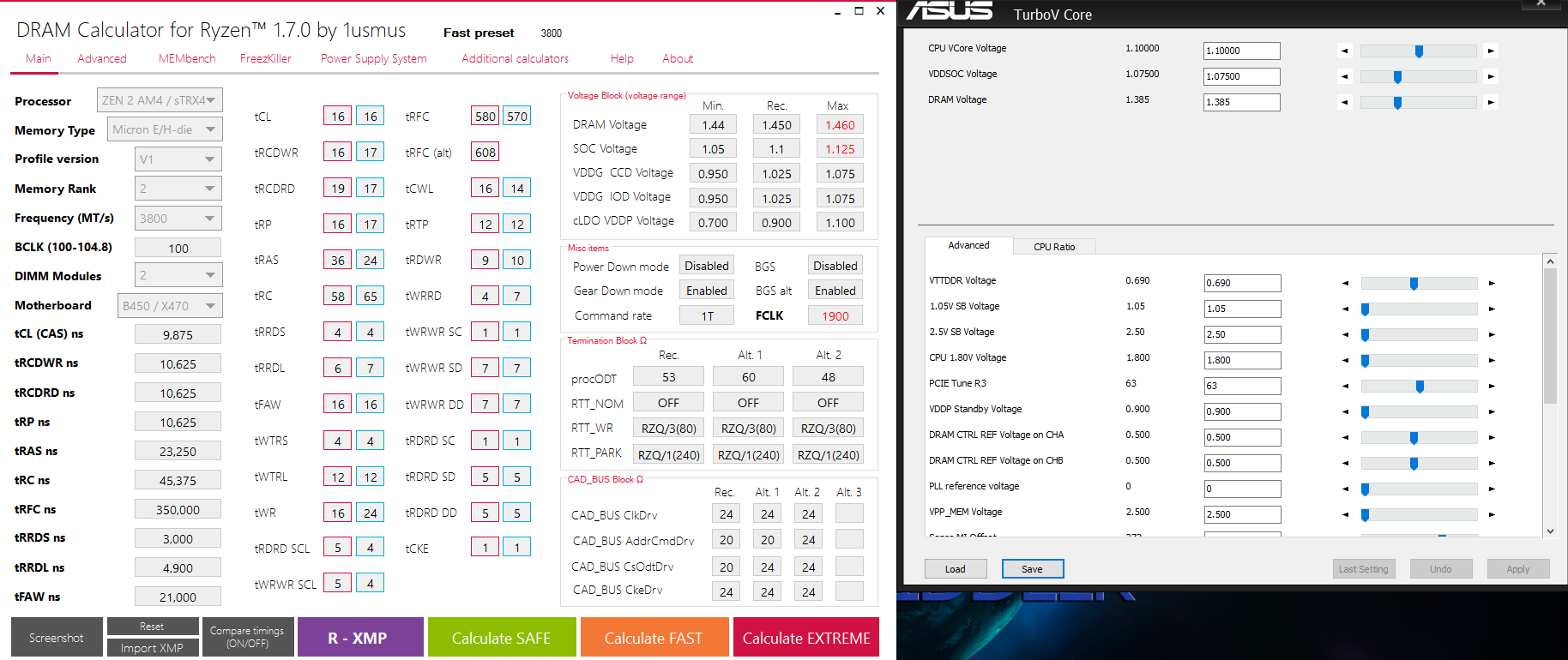
Task: Click the decrease arrow for 1.05V SB Voltage
Action: pyautogui.click(x=1345, y=309)
